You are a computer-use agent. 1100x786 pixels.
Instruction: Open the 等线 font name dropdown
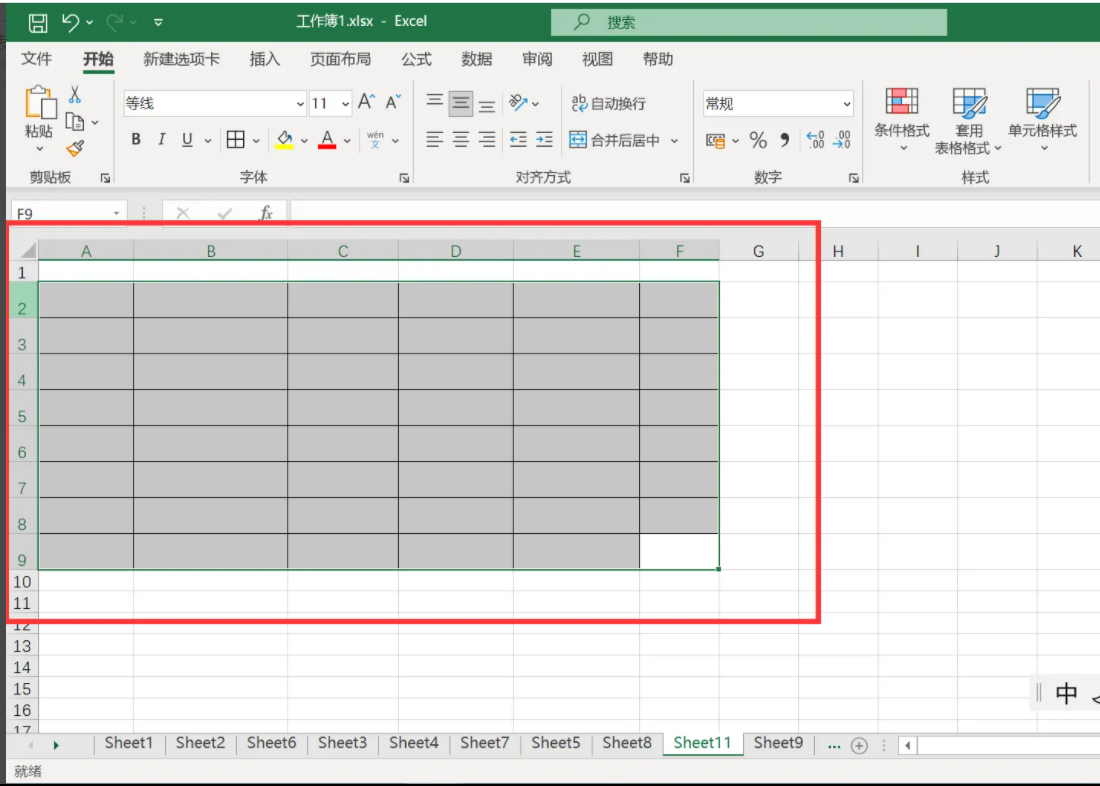300,104
